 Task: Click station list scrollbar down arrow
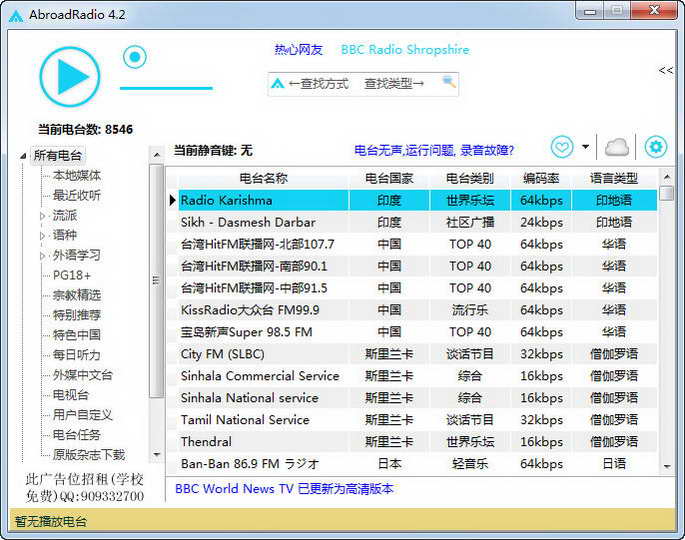coord(667,467)
